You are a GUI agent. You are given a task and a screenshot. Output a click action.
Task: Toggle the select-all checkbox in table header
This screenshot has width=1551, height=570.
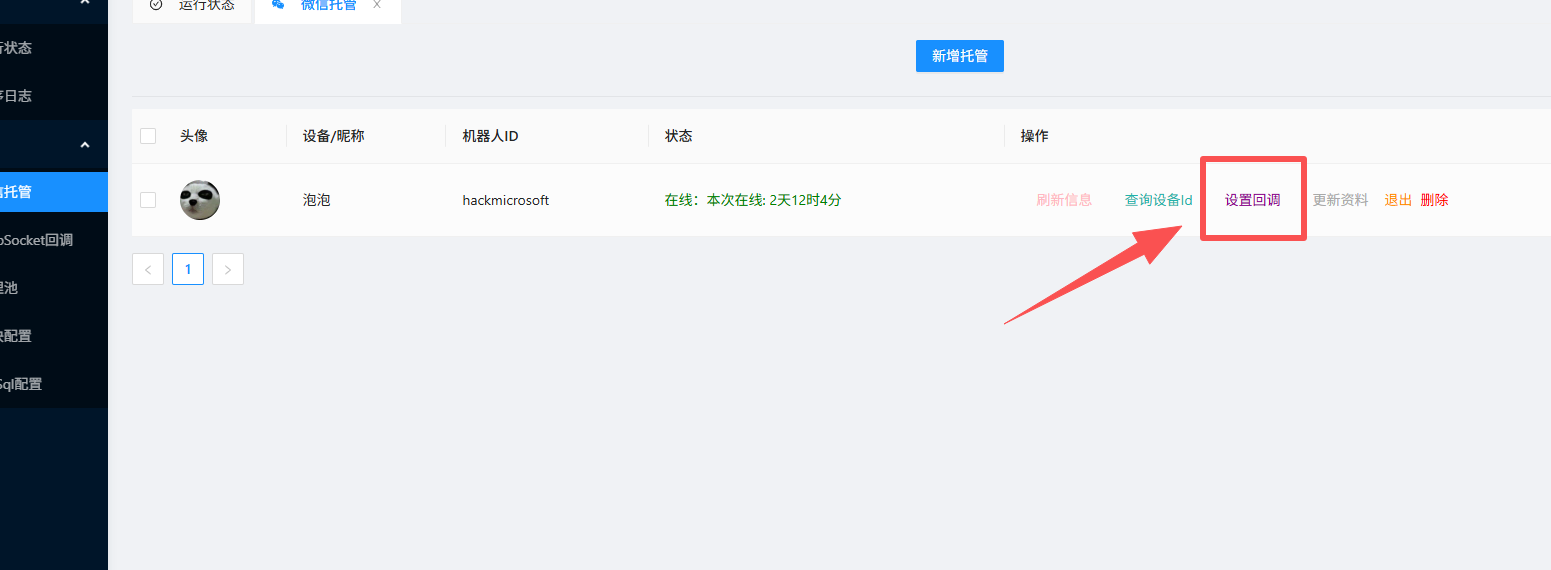pos(148,136)
